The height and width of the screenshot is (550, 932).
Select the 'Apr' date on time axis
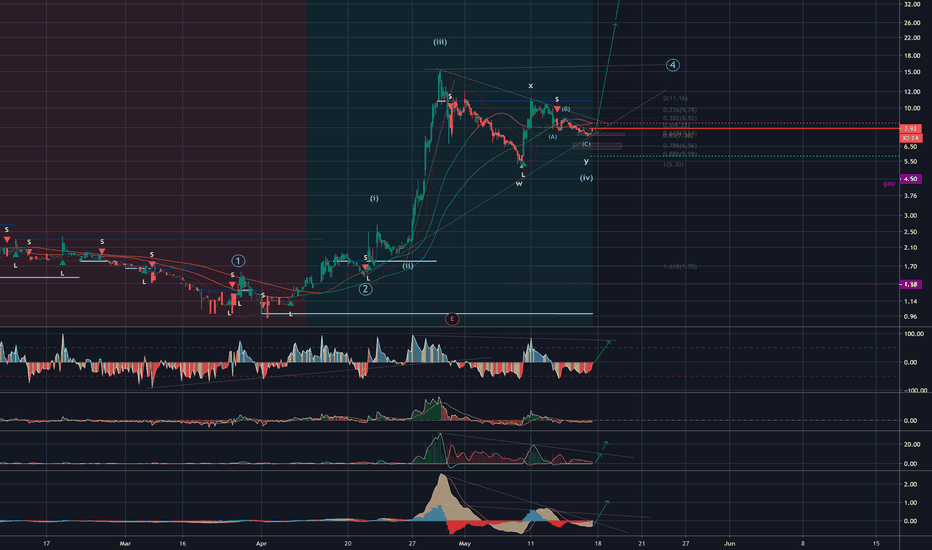point(261,543)
